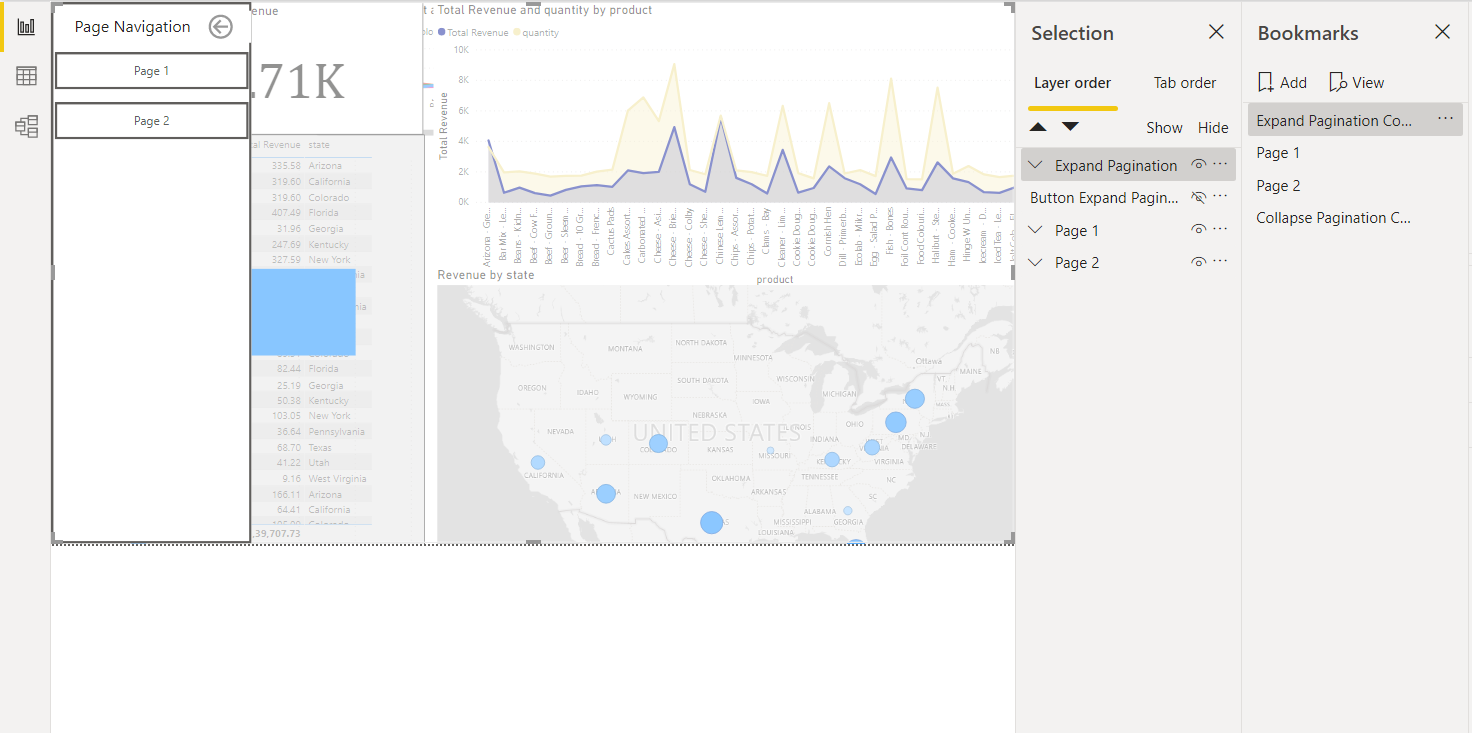Image resolution: width=1472 pixels, height=733 pixels.
Task: Select the blue rectangle shape
Action: coord(303,312)
